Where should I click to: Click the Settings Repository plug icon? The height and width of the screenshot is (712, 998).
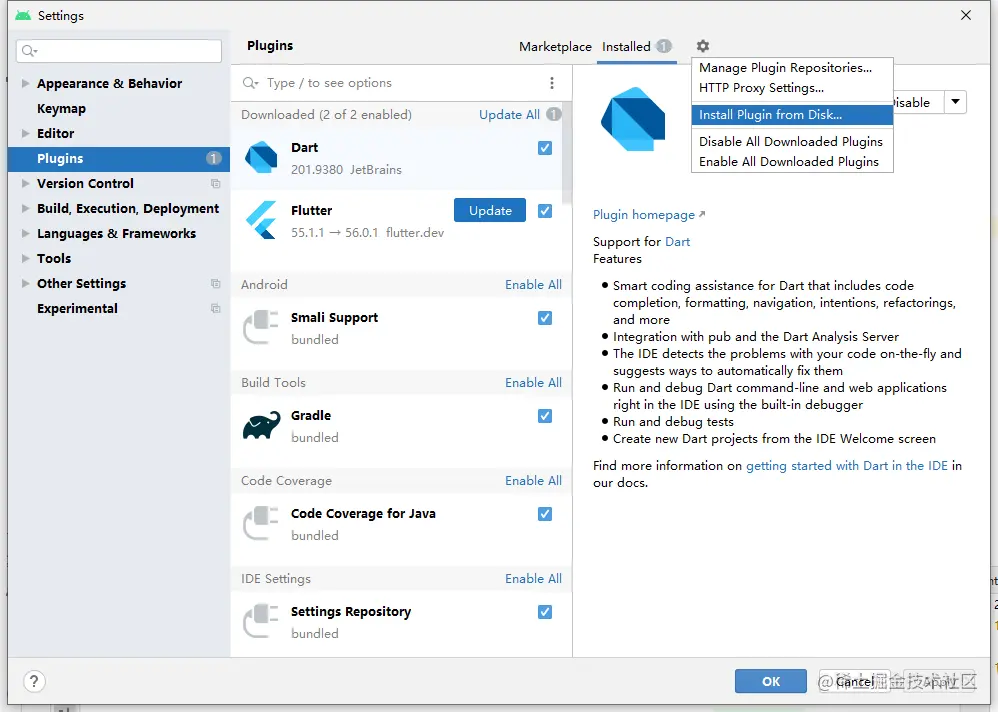coord(262,621)
